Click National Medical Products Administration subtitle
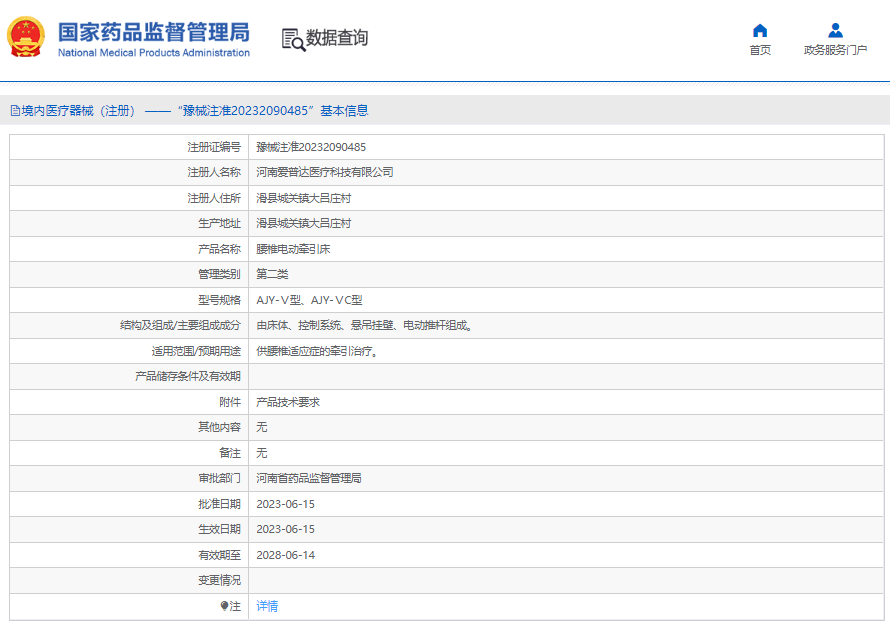This screenshot has height=626, width=890. tap(154, 53)
